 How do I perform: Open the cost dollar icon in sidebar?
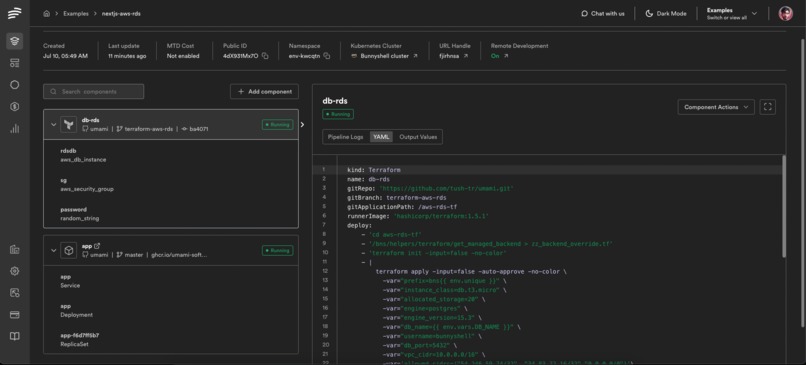tap(14, 106)
